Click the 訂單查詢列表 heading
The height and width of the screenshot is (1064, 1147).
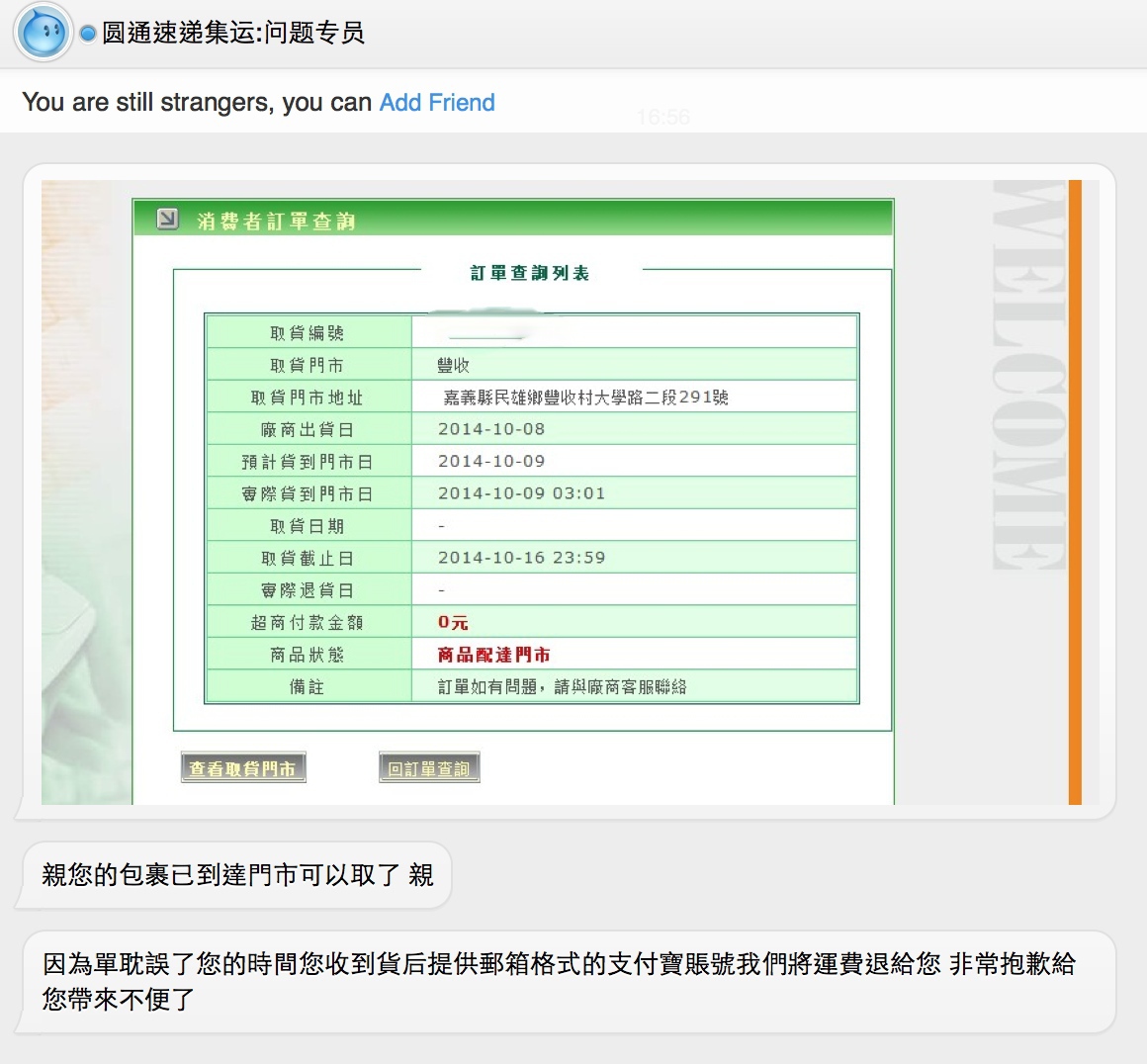[530, 273]
